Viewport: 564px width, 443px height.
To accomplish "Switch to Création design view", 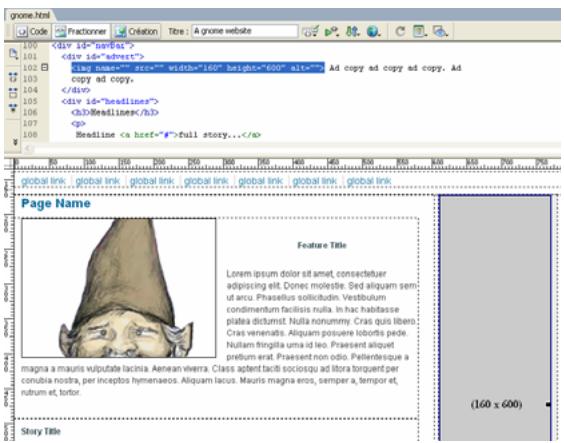I will pos(136,32).
